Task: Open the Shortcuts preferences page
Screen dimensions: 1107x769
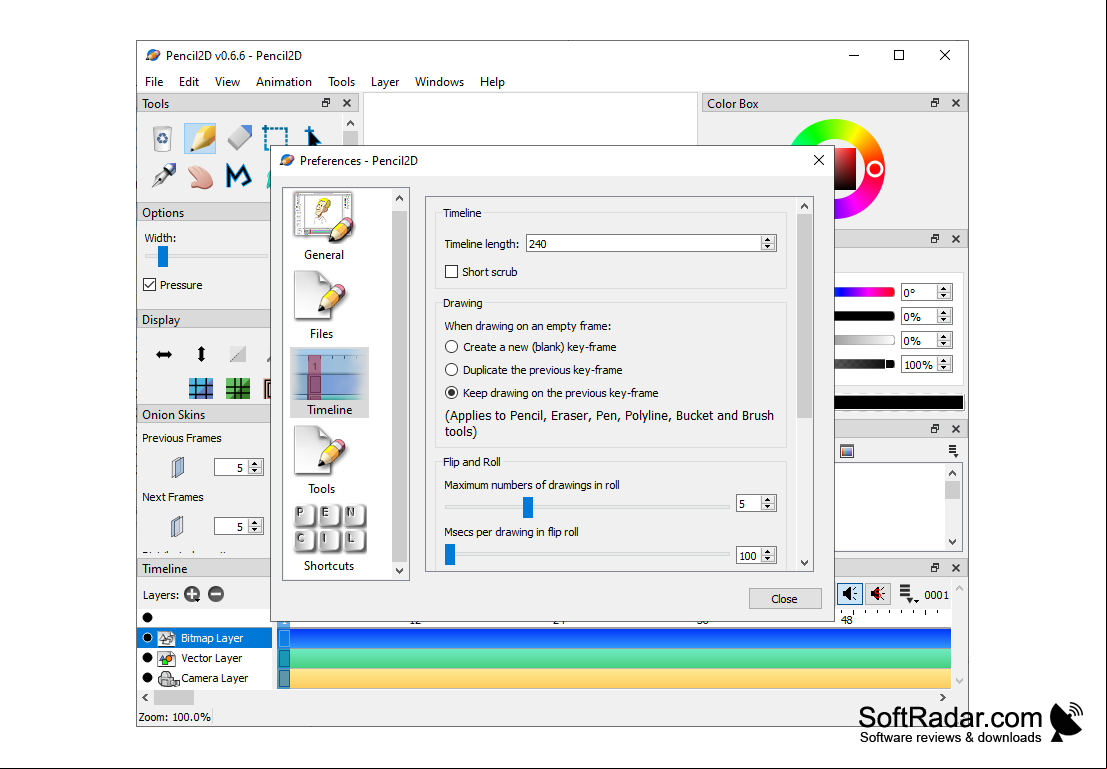Action: point(329,537)
